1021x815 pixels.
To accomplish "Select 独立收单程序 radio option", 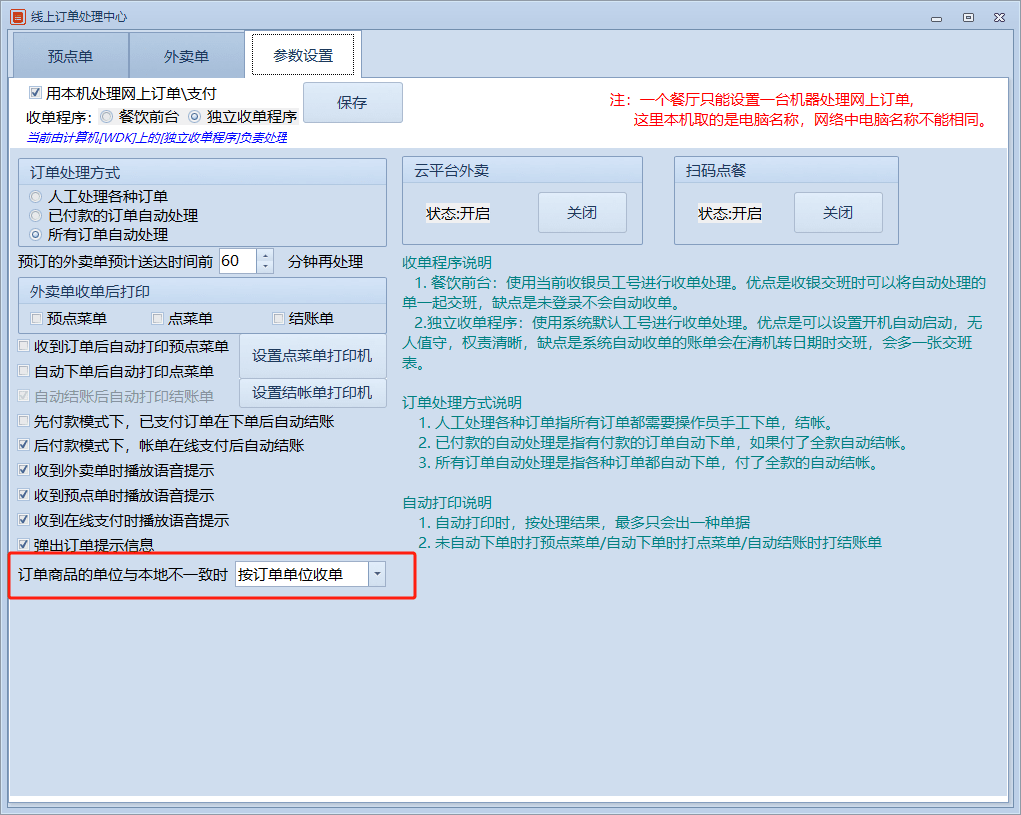I will [x=195, y=116].
